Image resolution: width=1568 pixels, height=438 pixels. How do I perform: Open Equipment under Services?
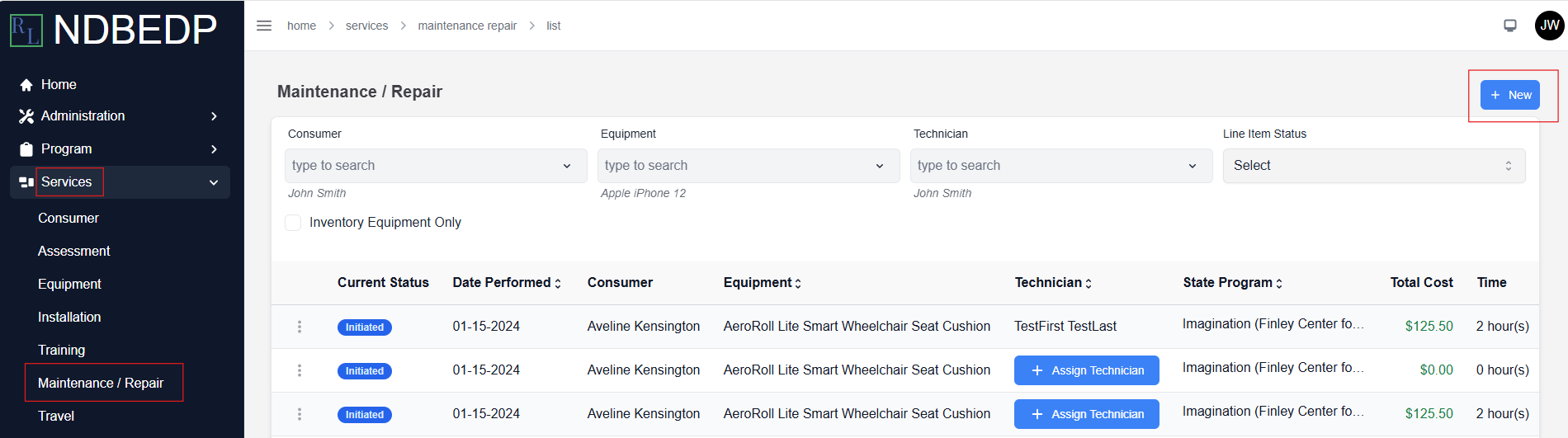click(x=69, y=284)
